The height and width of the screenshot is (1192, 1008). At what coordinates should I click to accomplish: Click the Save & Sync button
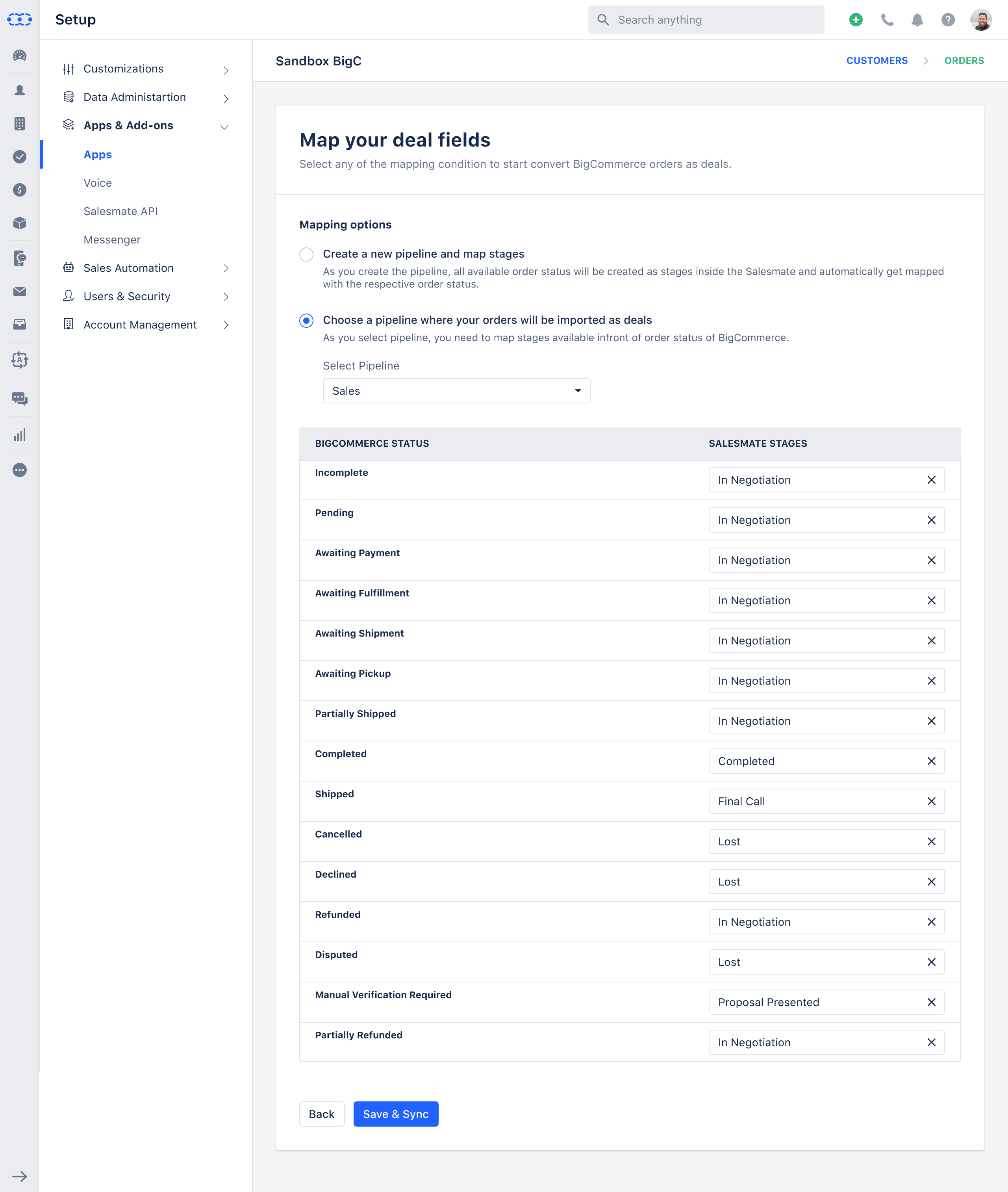395,1114
